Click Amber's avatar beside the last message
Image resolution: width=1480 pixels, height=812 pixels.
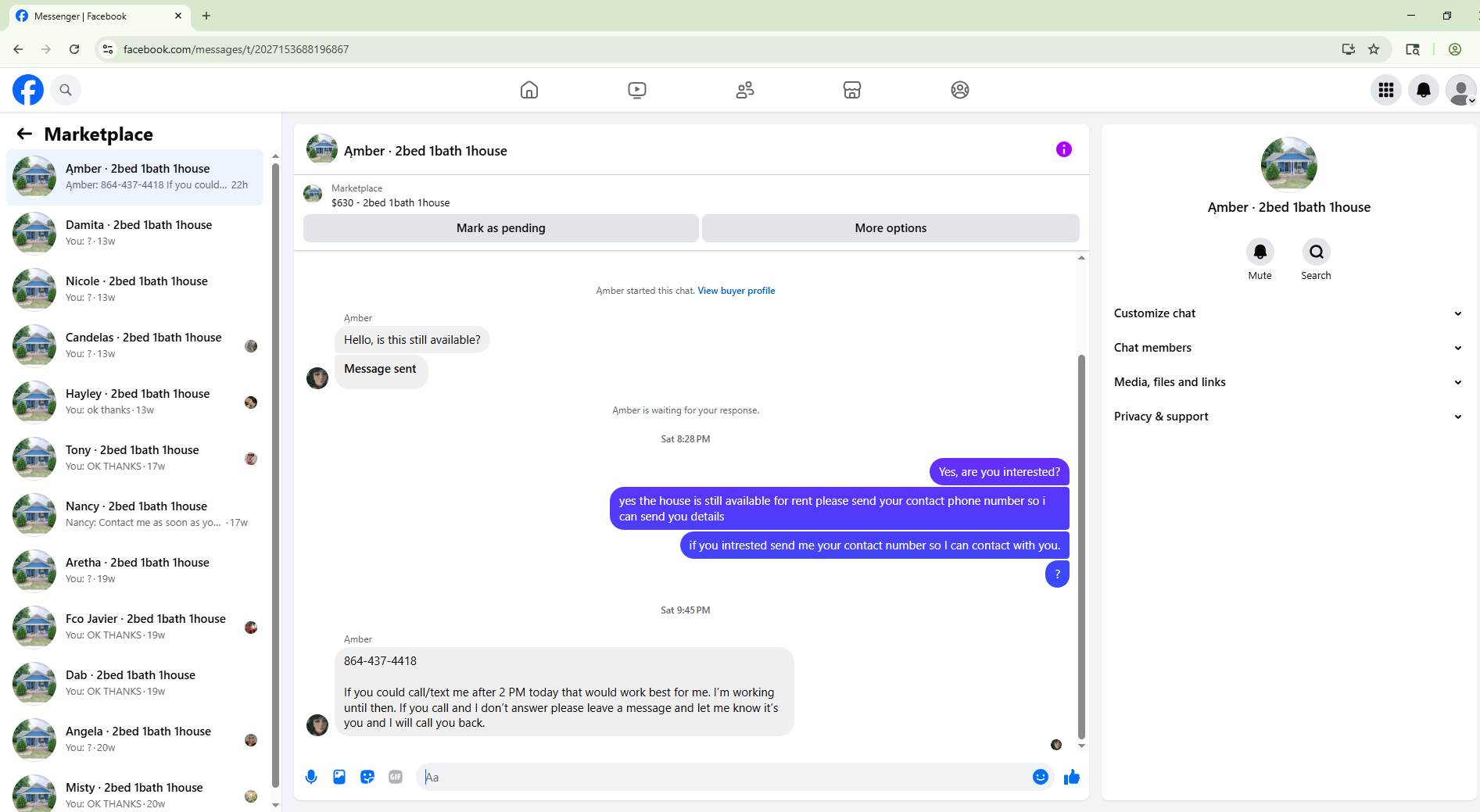317,725
